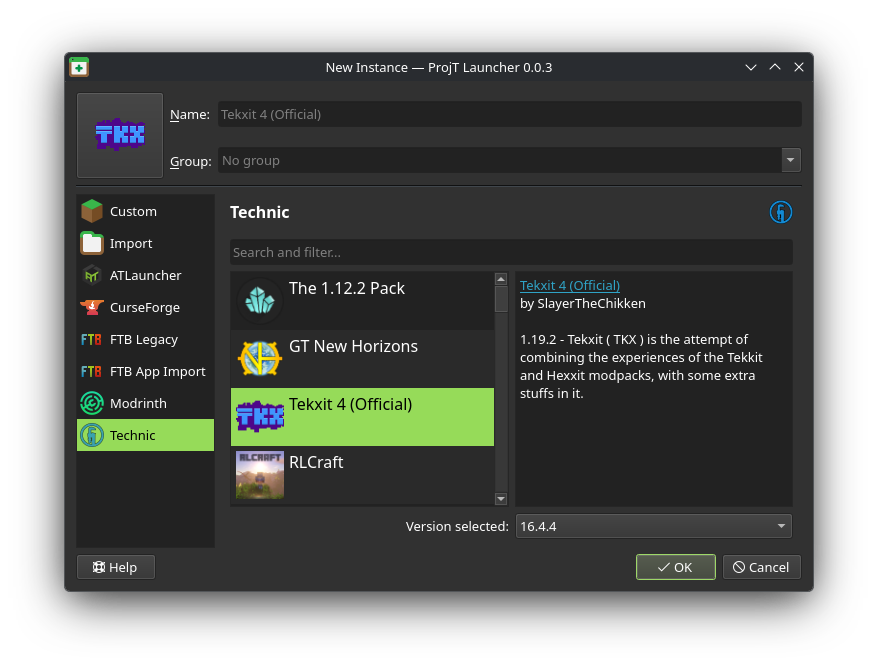This screenshot has height=668, width=878.
Task: Open the Import page icon
Action: pyautogui.click(x=91, y=243)
